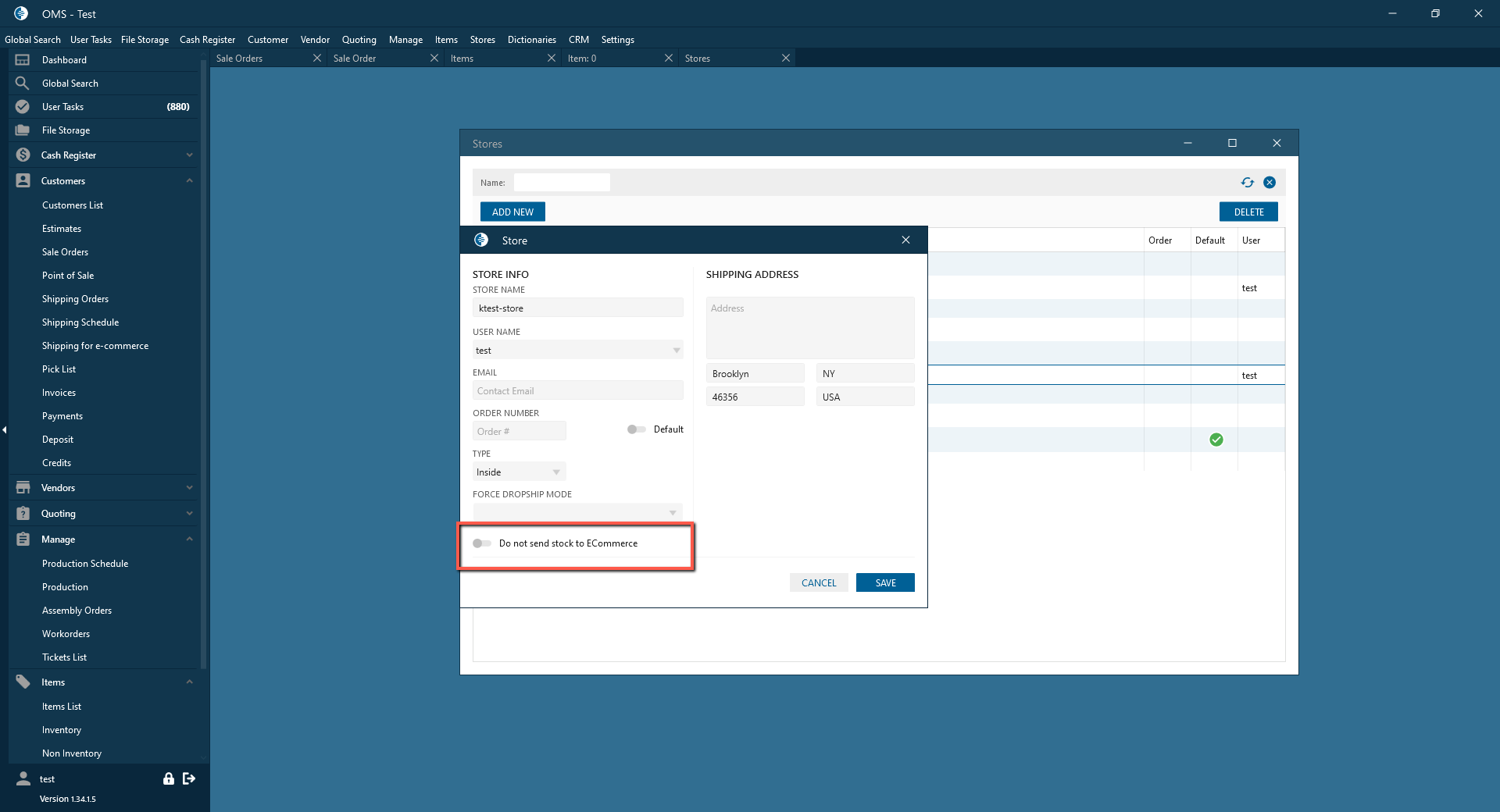Click CANCEL in the Store dialog

tap(819, 583)
